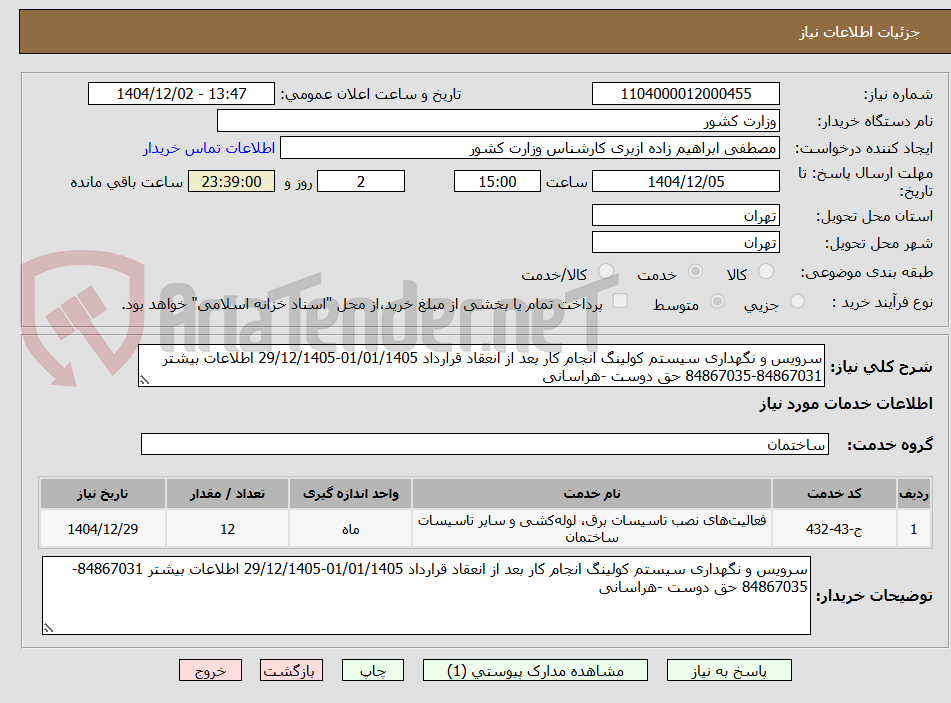Viewport: 951px width, 703px height.
Task: Click the resize handle of buyer notes box
Action: click(49, 628)
